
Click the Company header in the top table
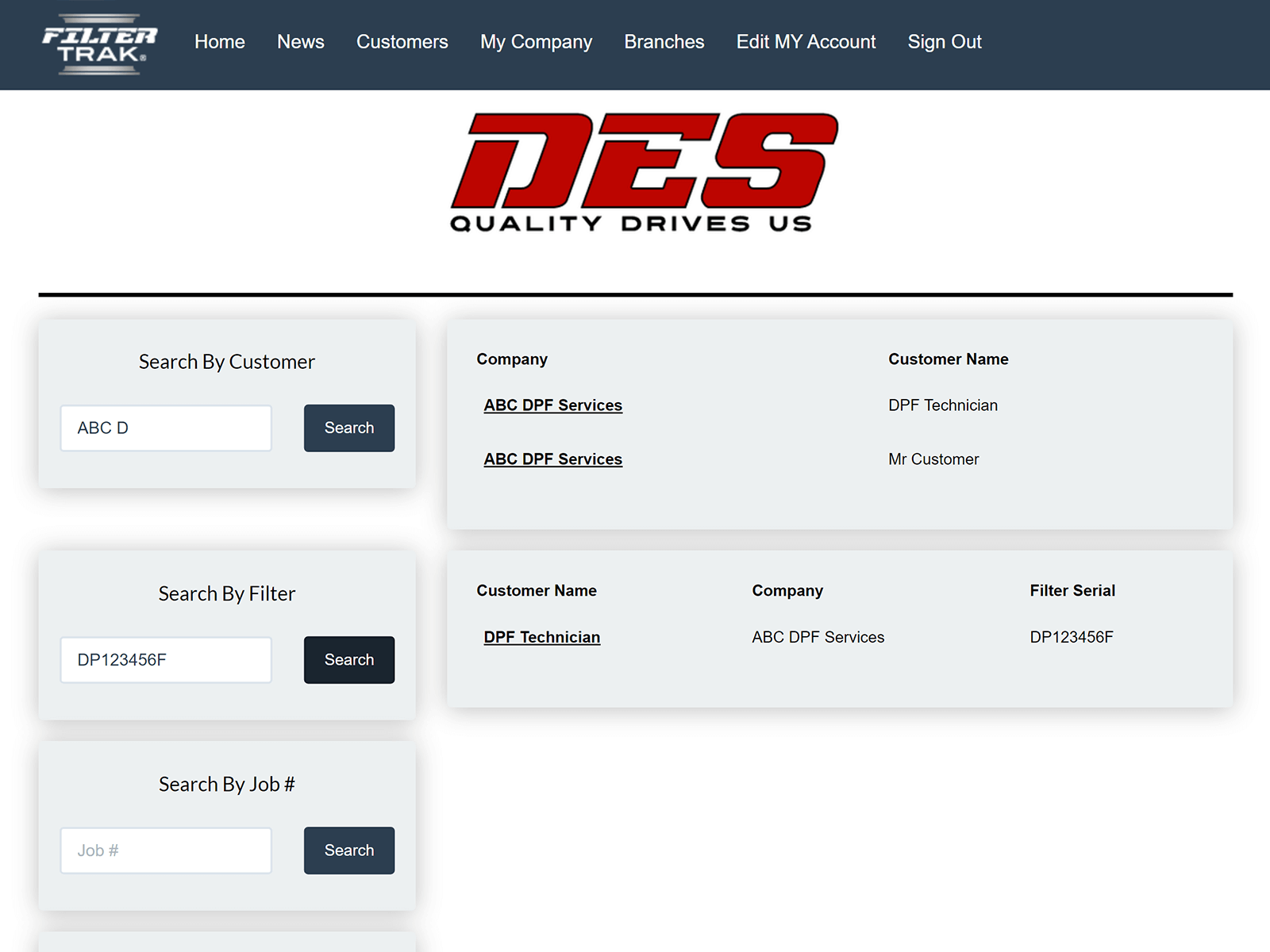[512, 359]
